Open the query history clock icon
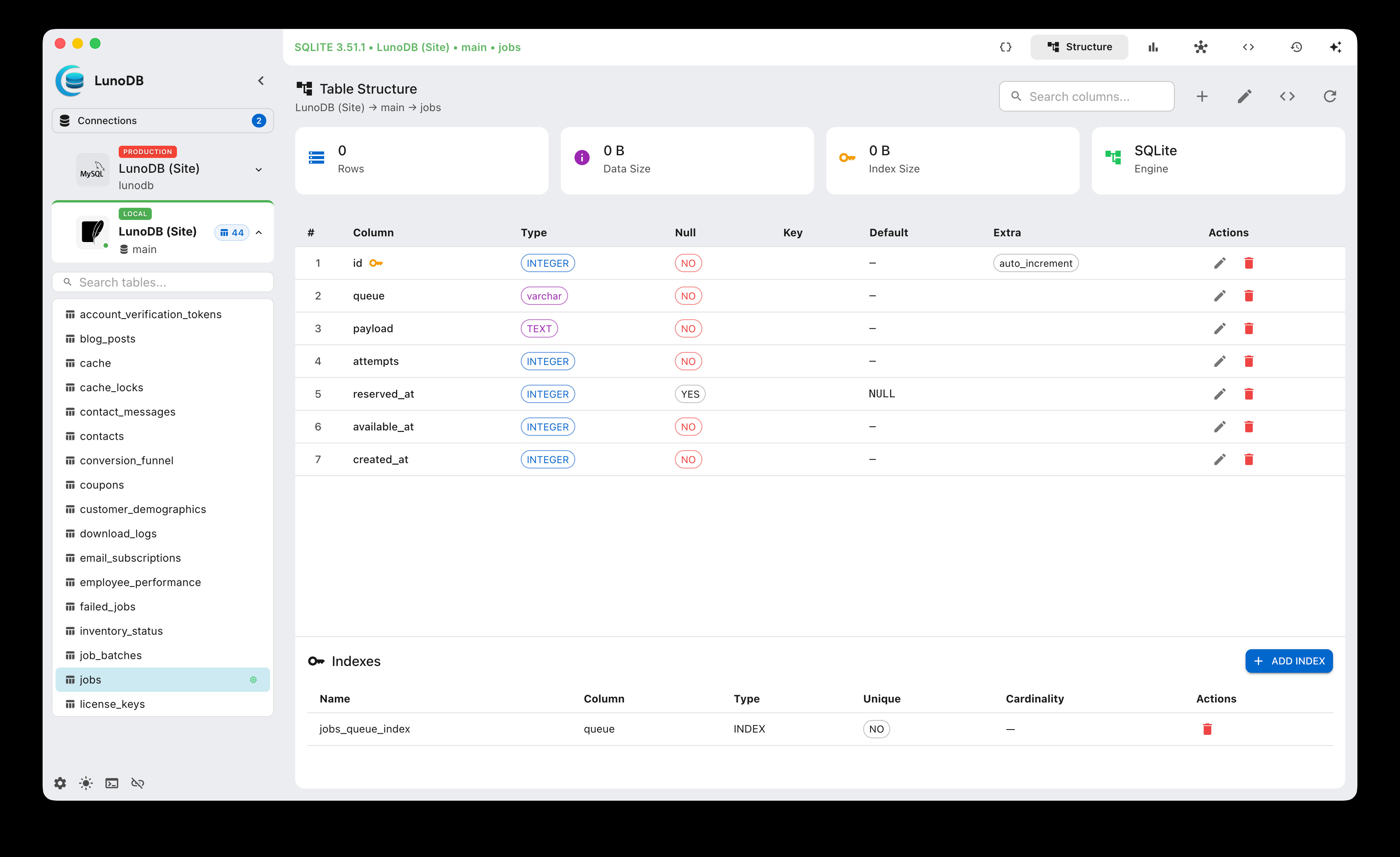The image size is (1400, 857). click(x=1296, y=47)
